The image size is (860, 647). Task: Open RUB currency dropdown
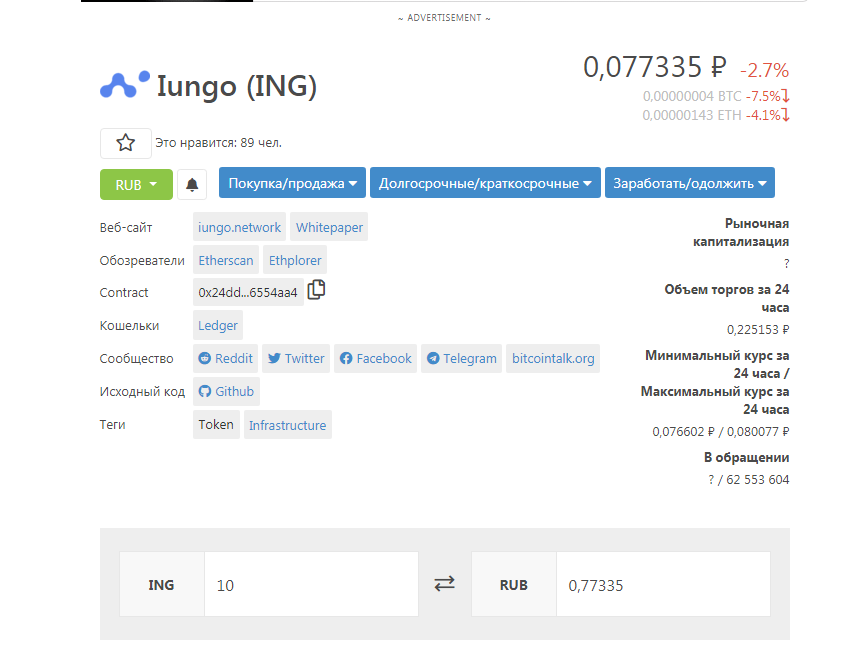click(136, 185)
